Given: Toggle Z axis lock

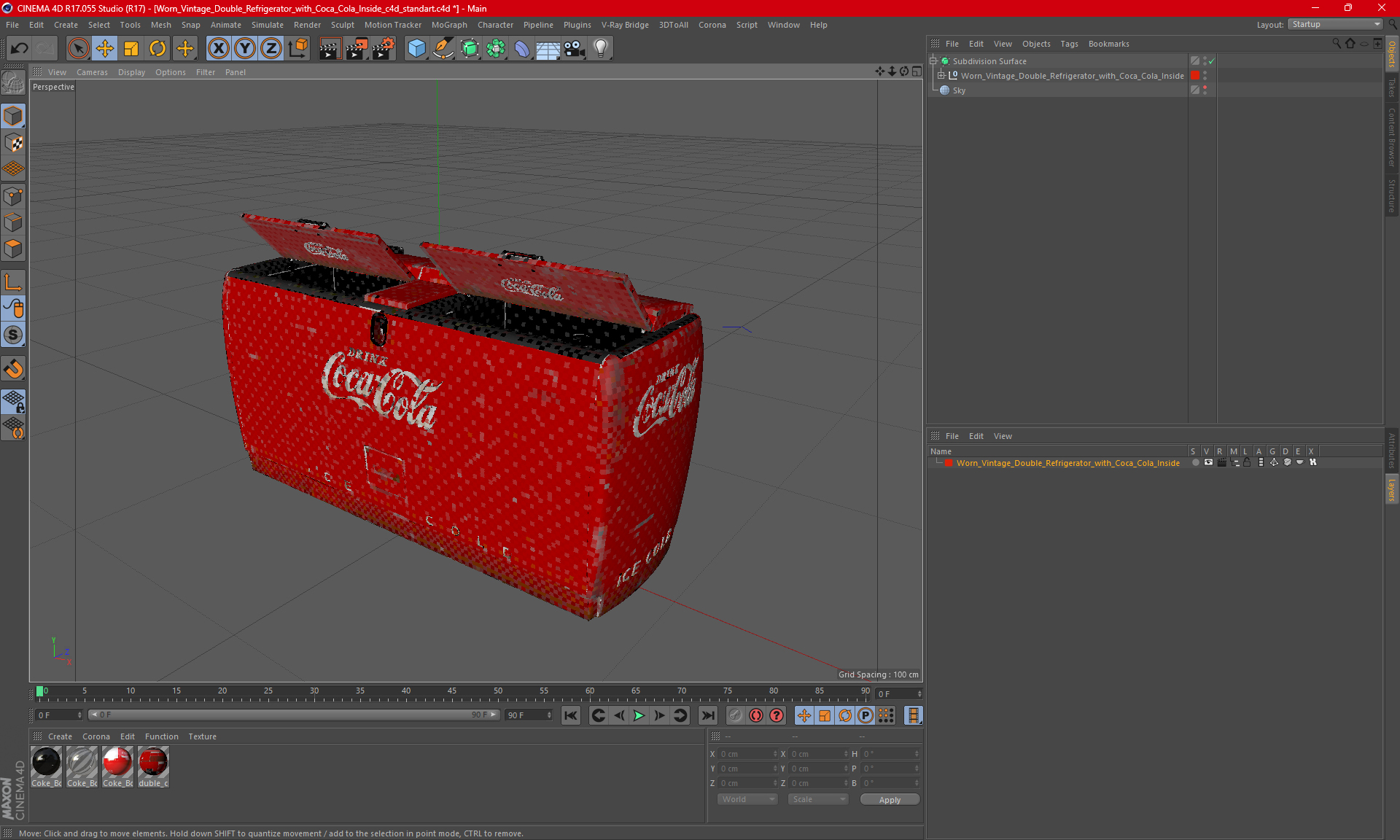Looking at the screenshot, I should point(271,49).
